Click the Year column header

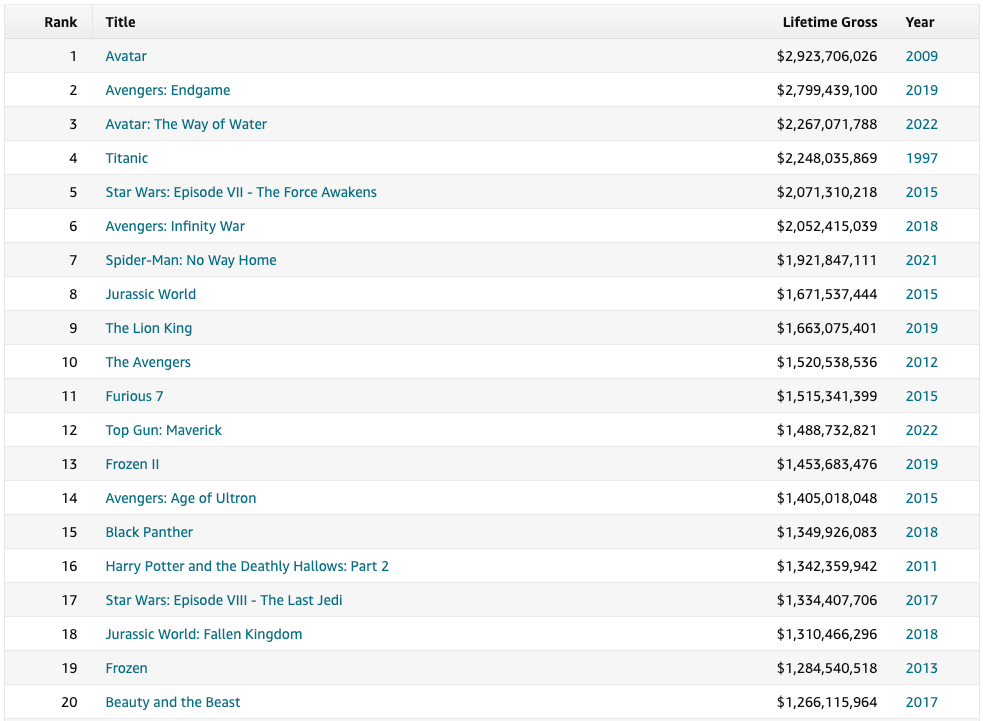[x=920, y=23]
